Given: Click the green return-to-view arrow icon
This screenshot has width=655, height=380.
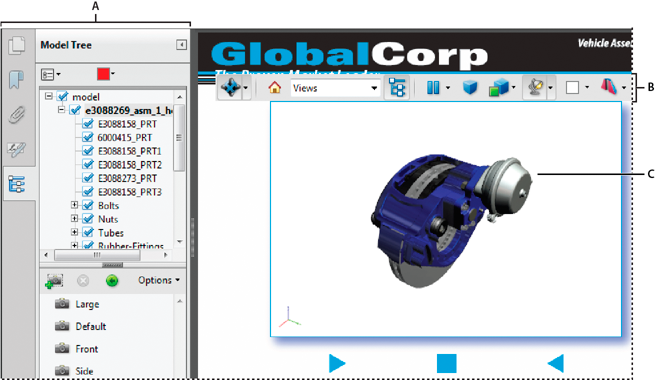Looking at the screenshot, I should [x=112, y=281].
